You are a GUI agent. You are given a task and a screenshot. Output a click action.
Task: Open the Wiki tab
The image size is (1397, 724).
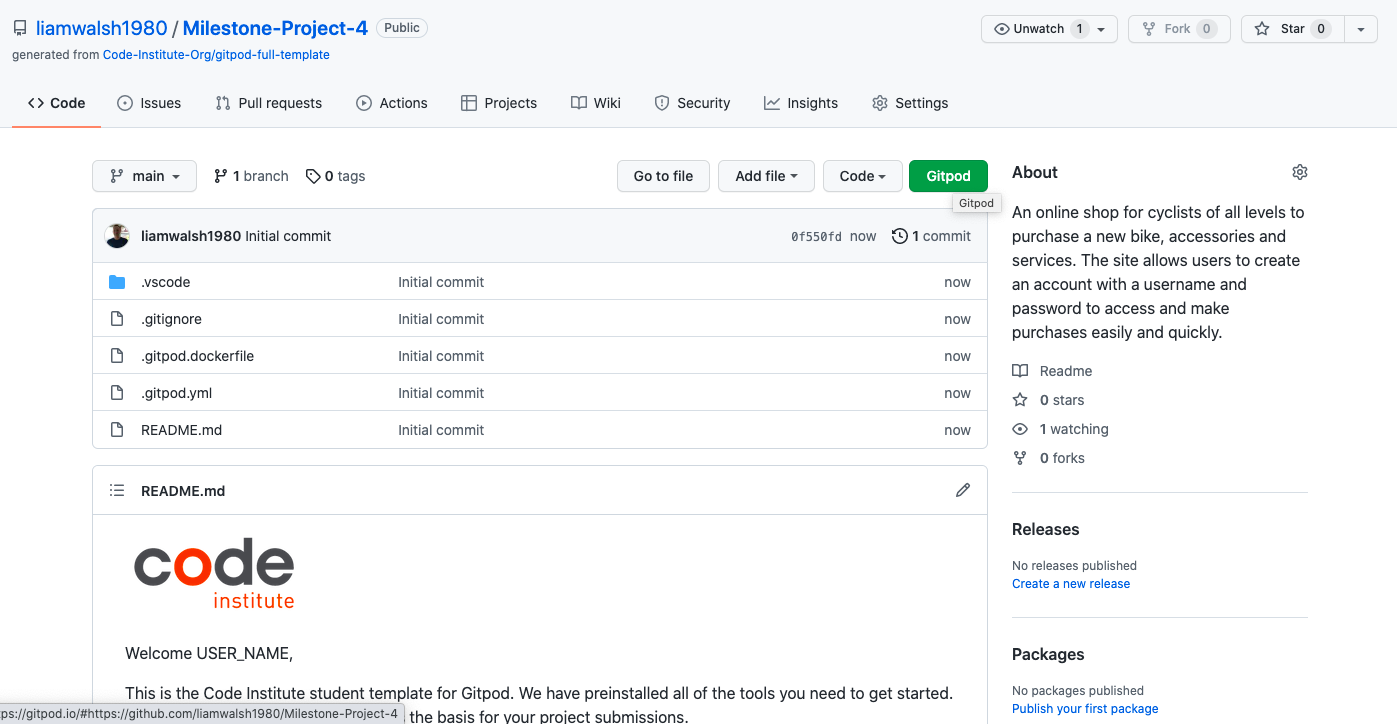coord(596,103)
